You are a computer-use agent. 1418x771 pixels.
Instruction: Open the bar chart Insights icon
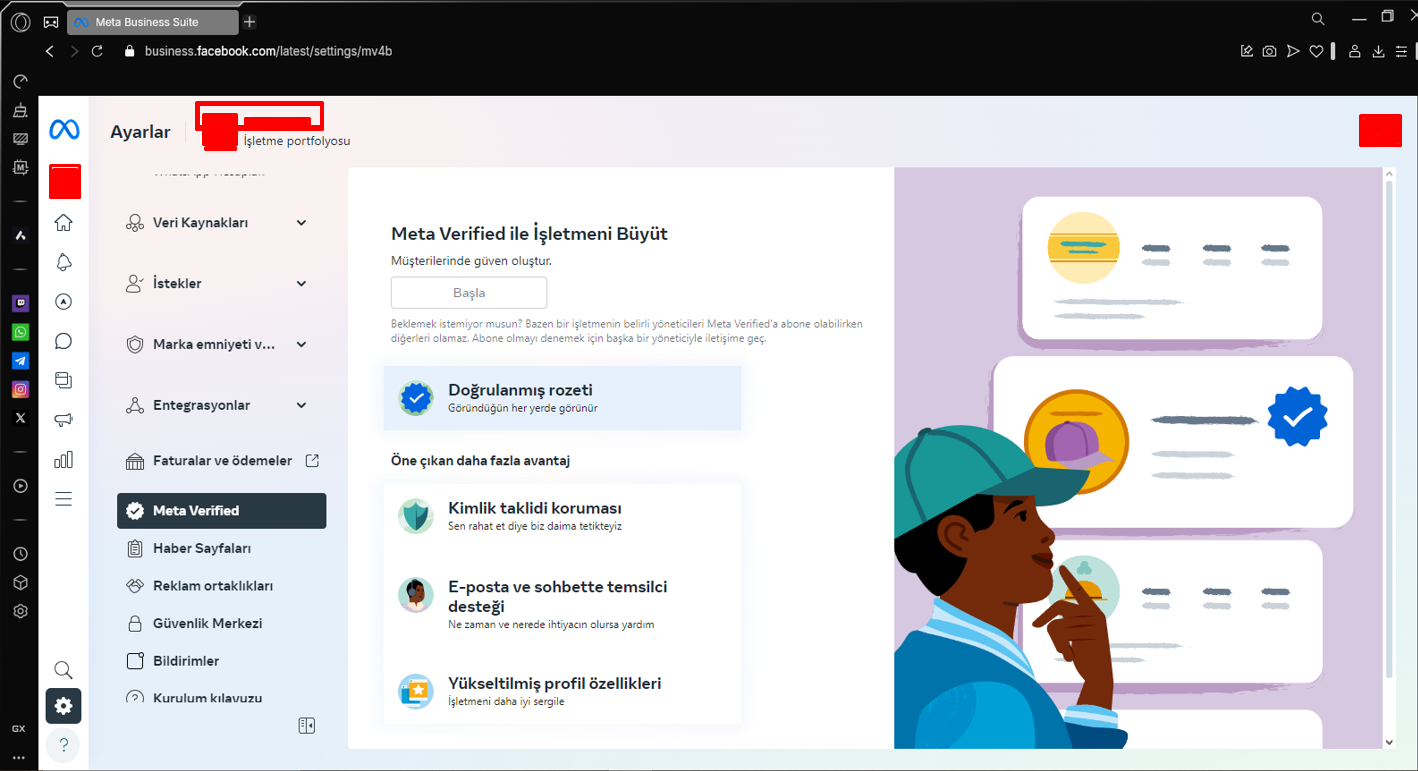pyautogui.click(x=63, y=459)
